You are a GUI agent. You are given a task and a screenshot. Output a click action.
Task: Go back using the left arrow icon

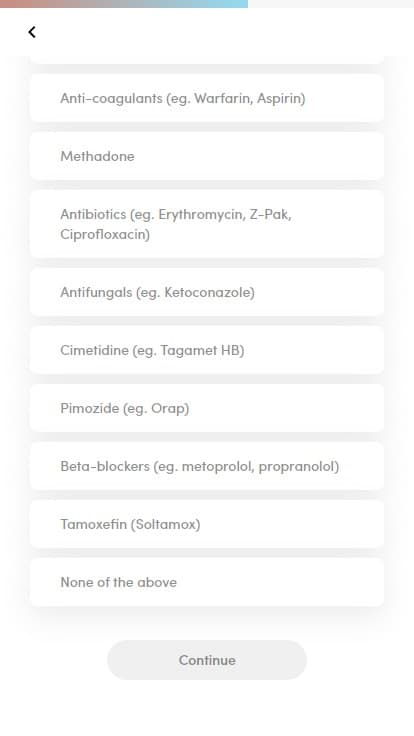click(31, 32)
